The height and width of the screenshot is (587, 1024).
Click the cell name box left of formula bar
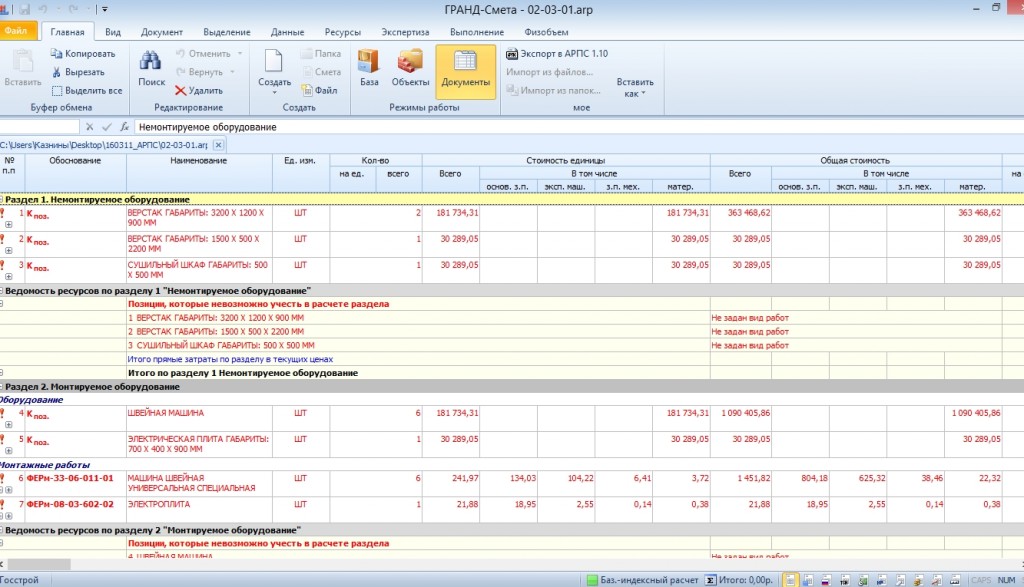[39, 127]
